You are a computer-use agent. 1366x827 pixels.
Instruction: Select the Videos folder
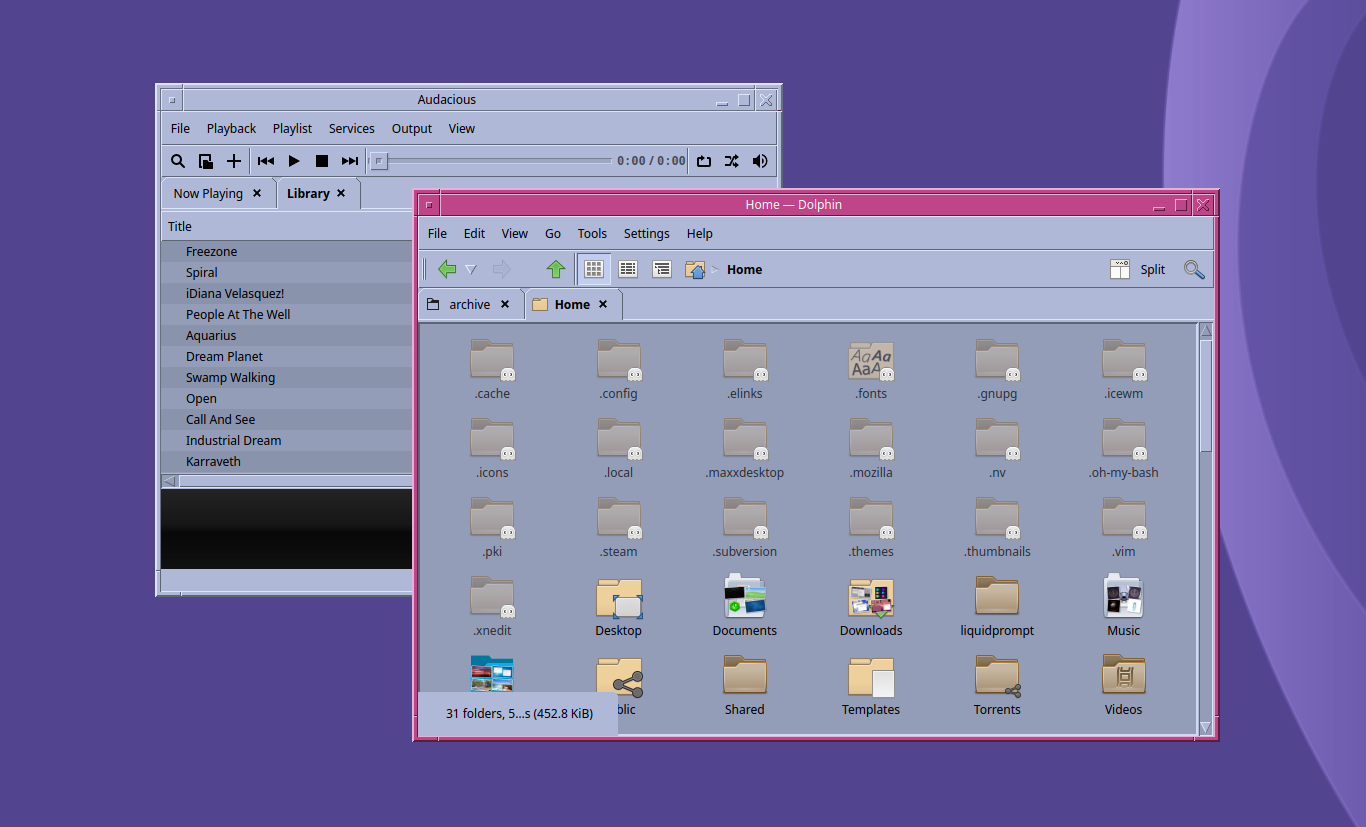(1124, 684)
